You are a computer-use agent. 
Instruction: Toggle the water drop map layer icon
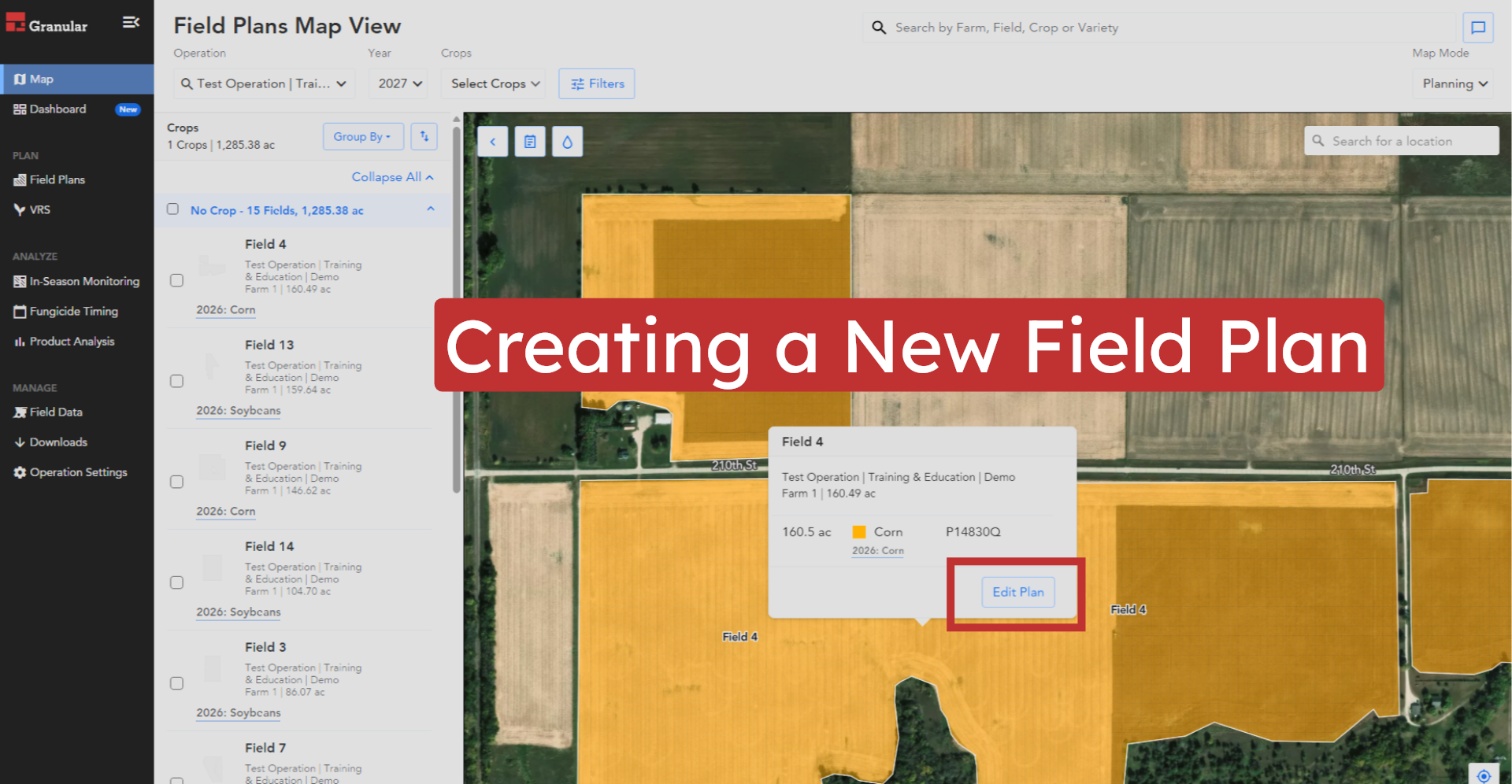point(567,142)
